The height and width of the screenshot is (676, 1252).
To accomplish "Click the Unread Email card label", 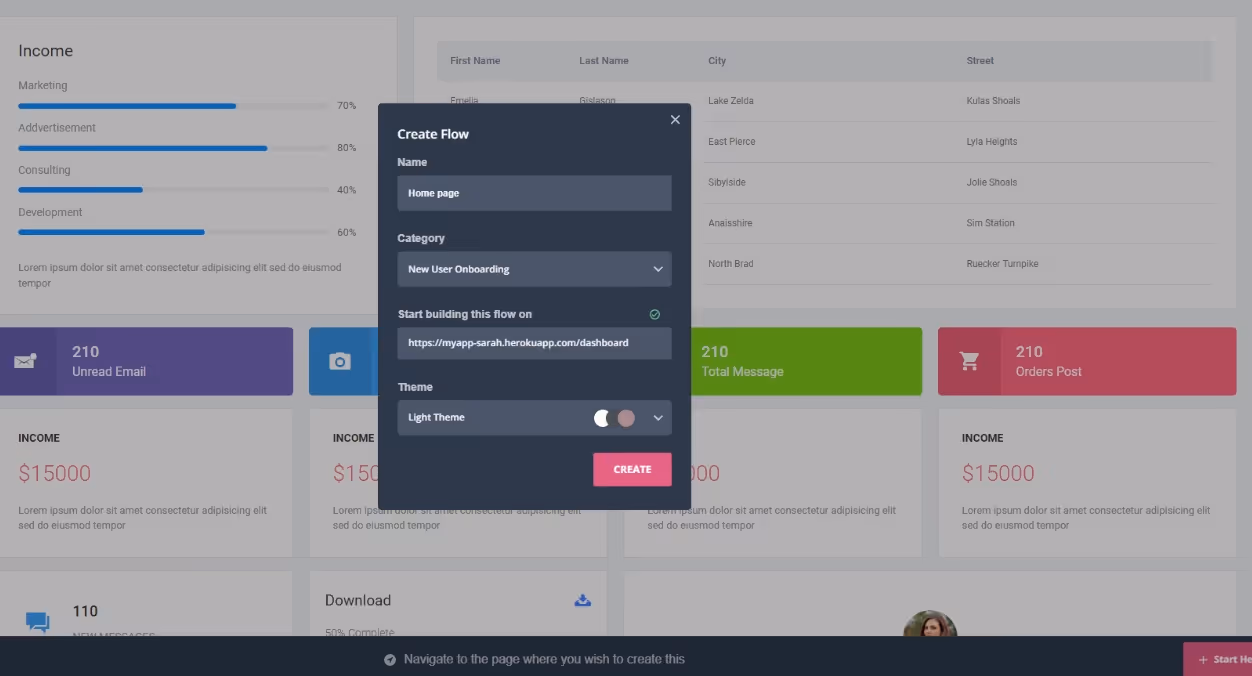I will coord(109,372).
